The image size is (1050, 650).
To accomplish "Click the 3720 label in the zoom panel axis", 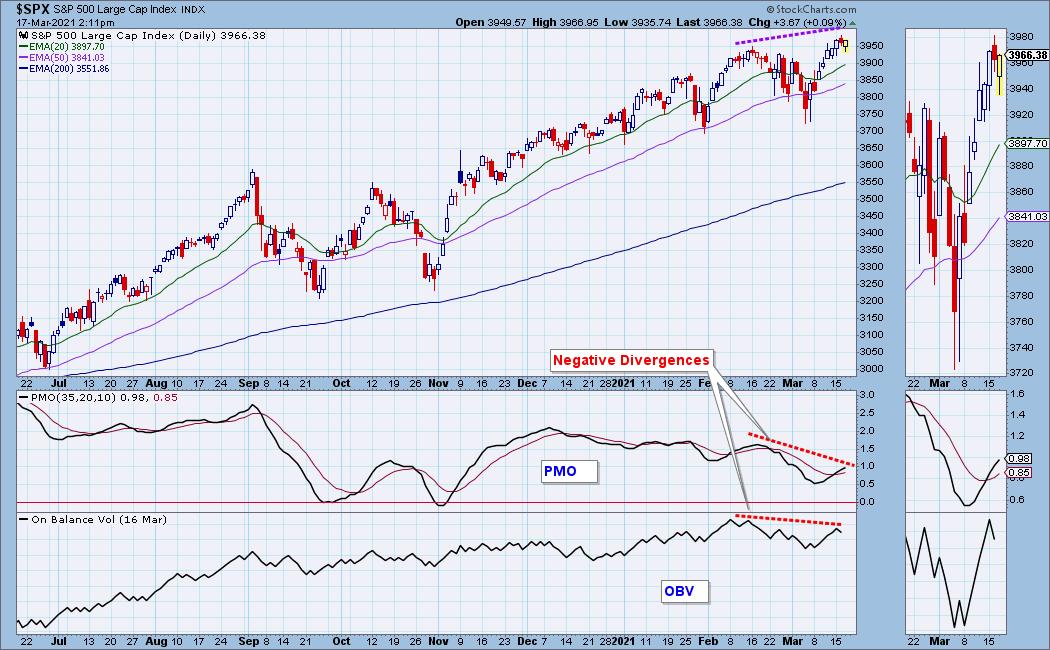I will click(x=1021, y=373).
